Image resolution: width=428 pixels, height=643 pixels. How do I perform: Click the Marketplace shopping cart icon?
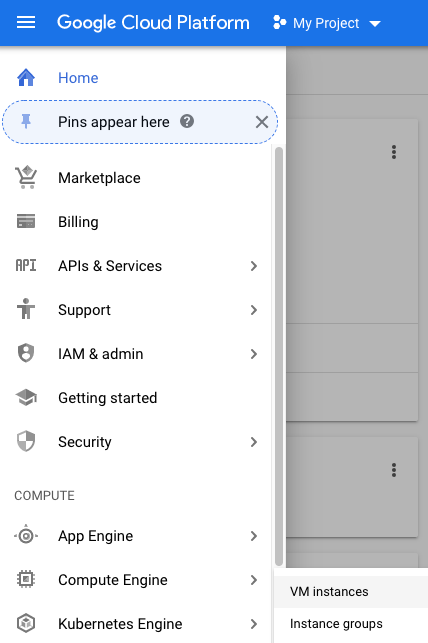coord(26,178)
